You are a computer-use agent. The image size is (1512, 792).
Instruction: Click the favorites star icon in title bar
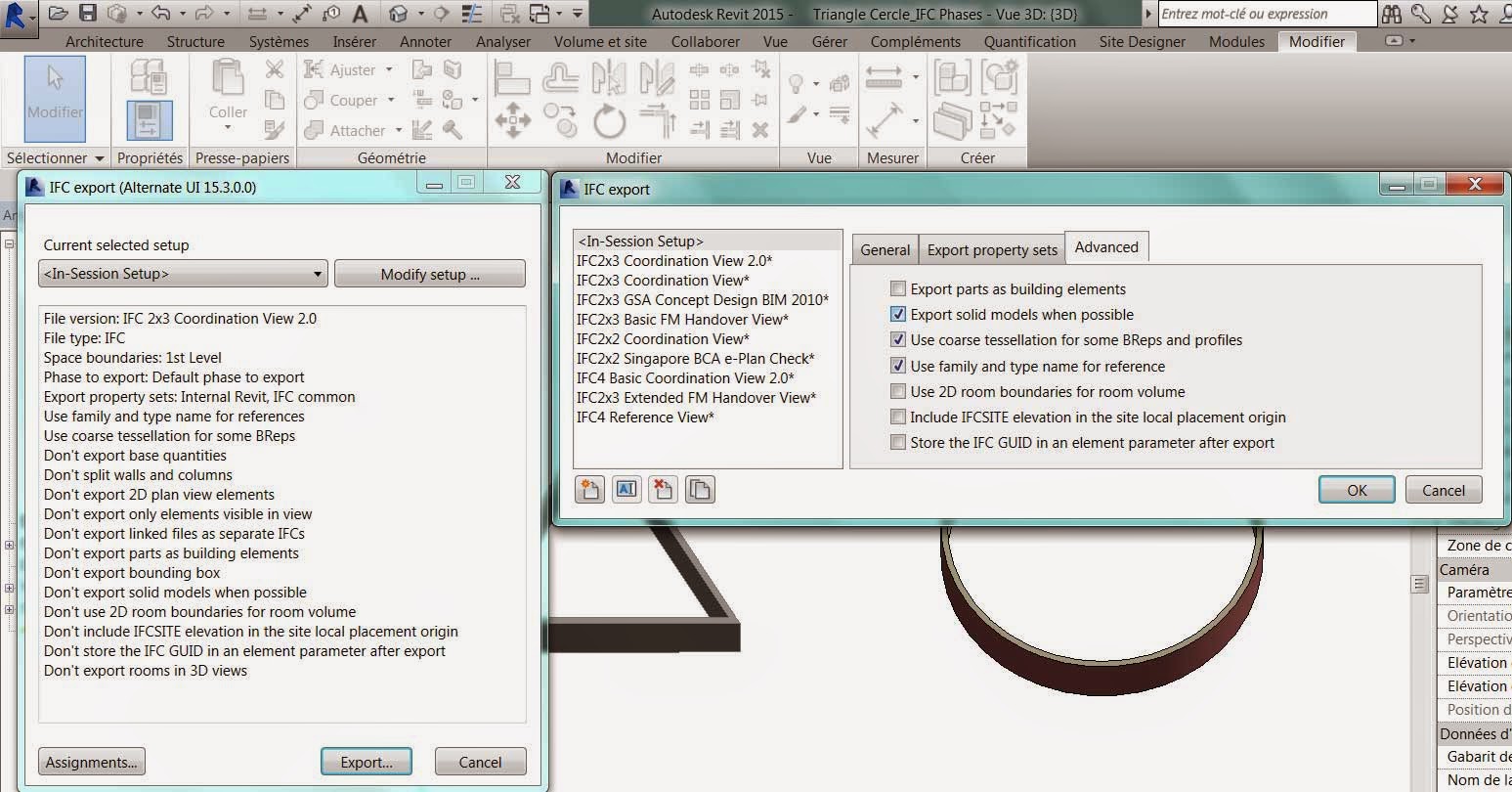[x=1479, y=14]
